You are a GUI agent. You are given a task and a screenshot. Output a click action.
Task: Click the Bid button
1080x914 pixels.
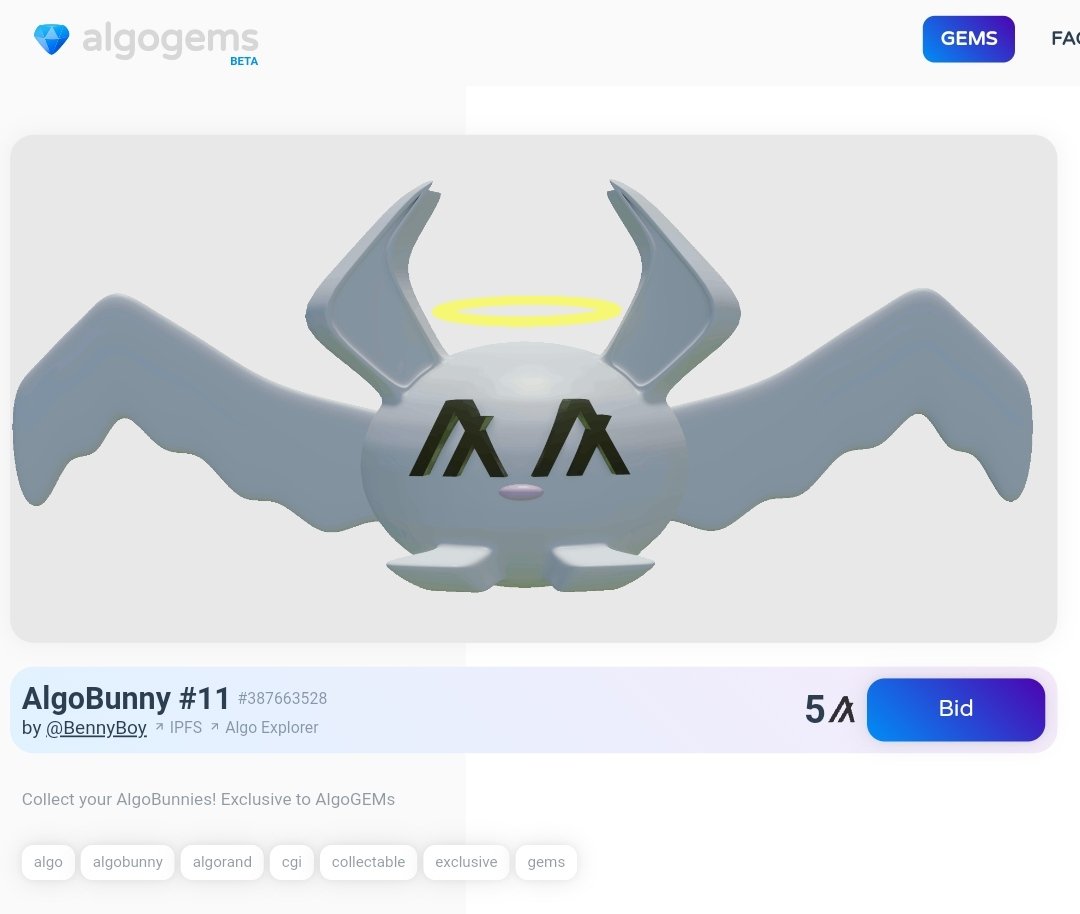point(955,709)
